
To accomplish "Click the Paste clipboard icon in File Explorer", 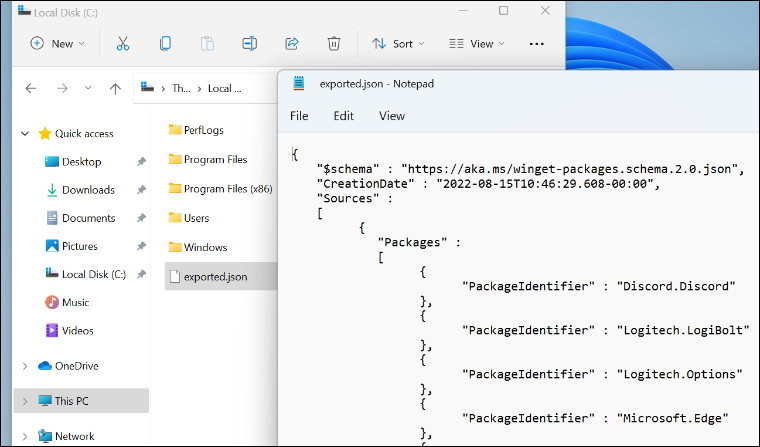I will coord(207,44).
